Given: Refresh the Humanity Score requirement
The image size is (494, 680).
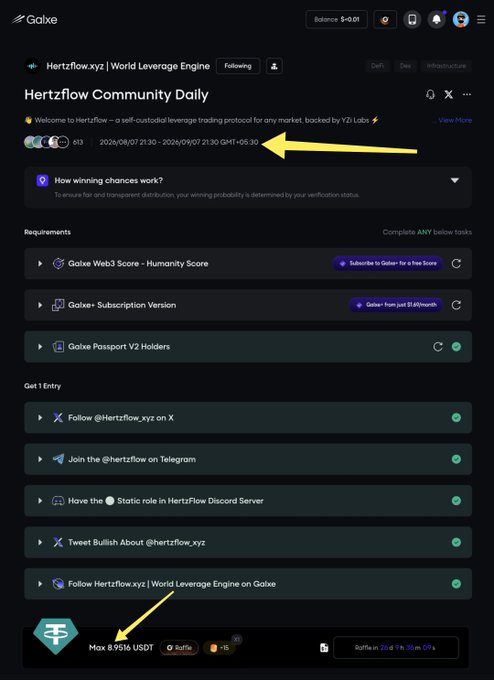Looking at the screenshot, I should click(456, 263).
